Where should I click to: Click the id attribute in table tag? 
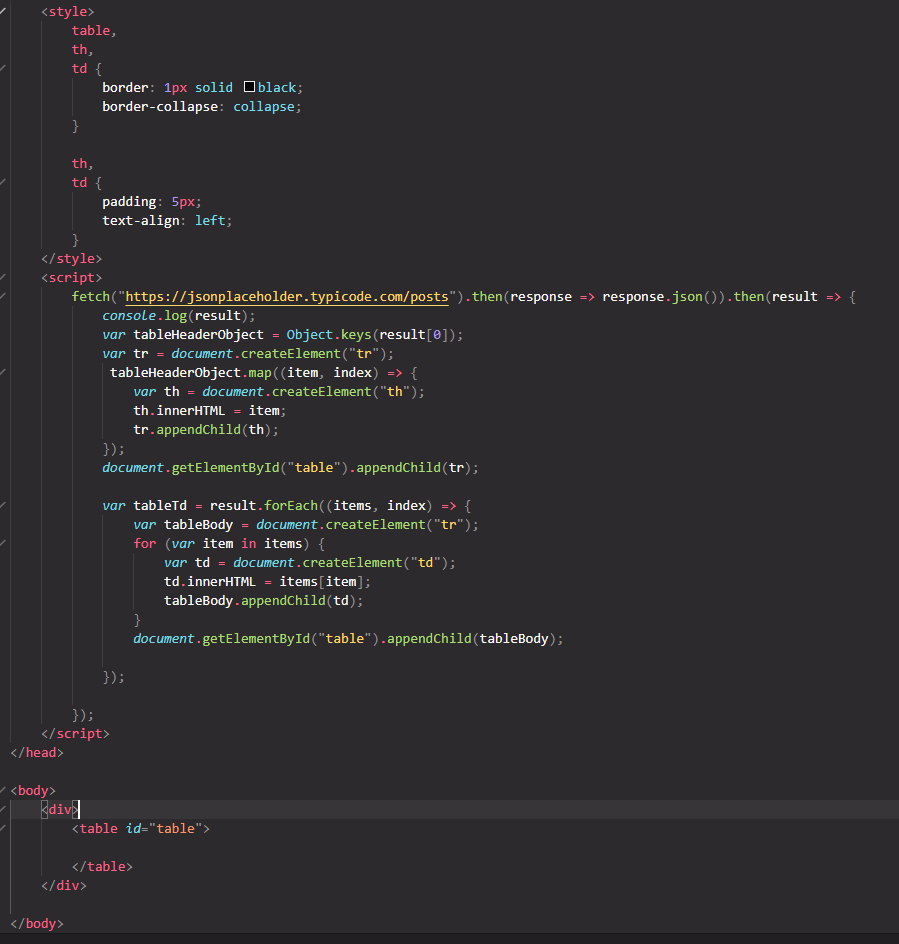[x=133, y=828]
